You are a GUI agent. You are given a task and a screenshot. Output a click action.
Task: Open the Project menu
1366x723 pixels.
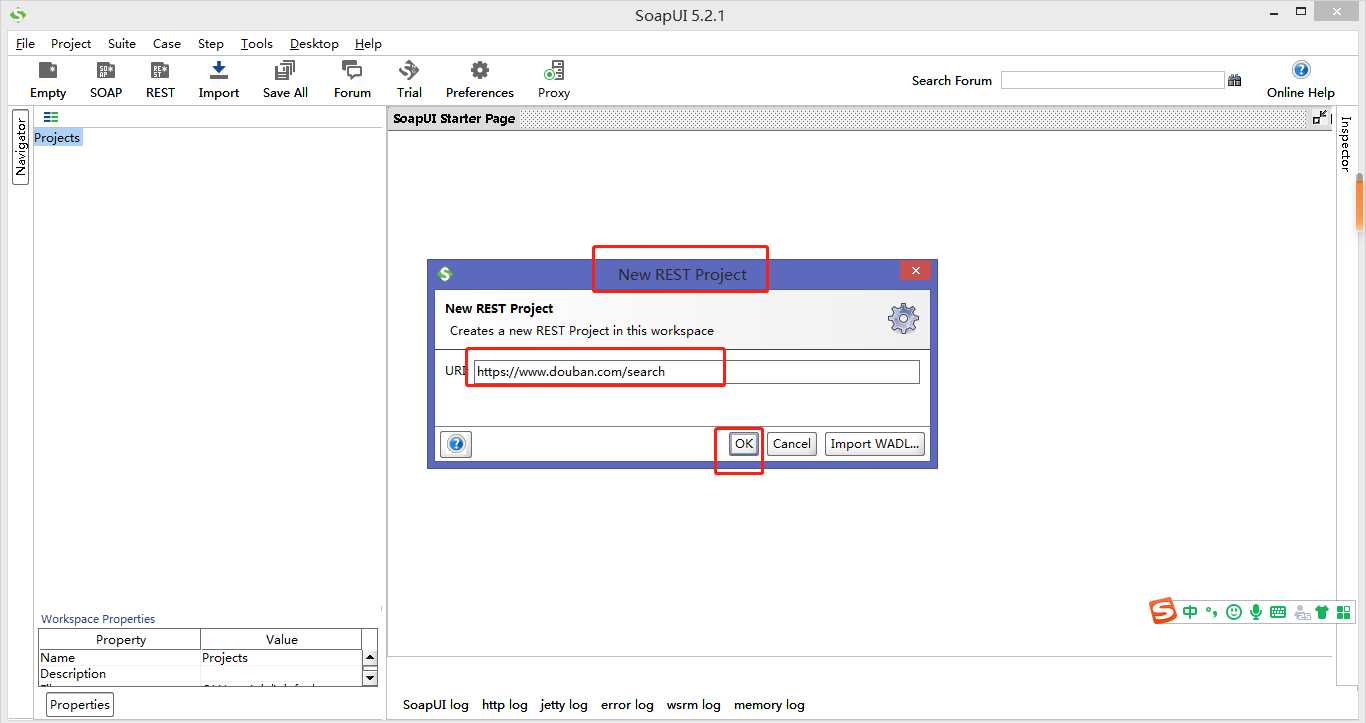pyautogui.click(x=71, y=44)
